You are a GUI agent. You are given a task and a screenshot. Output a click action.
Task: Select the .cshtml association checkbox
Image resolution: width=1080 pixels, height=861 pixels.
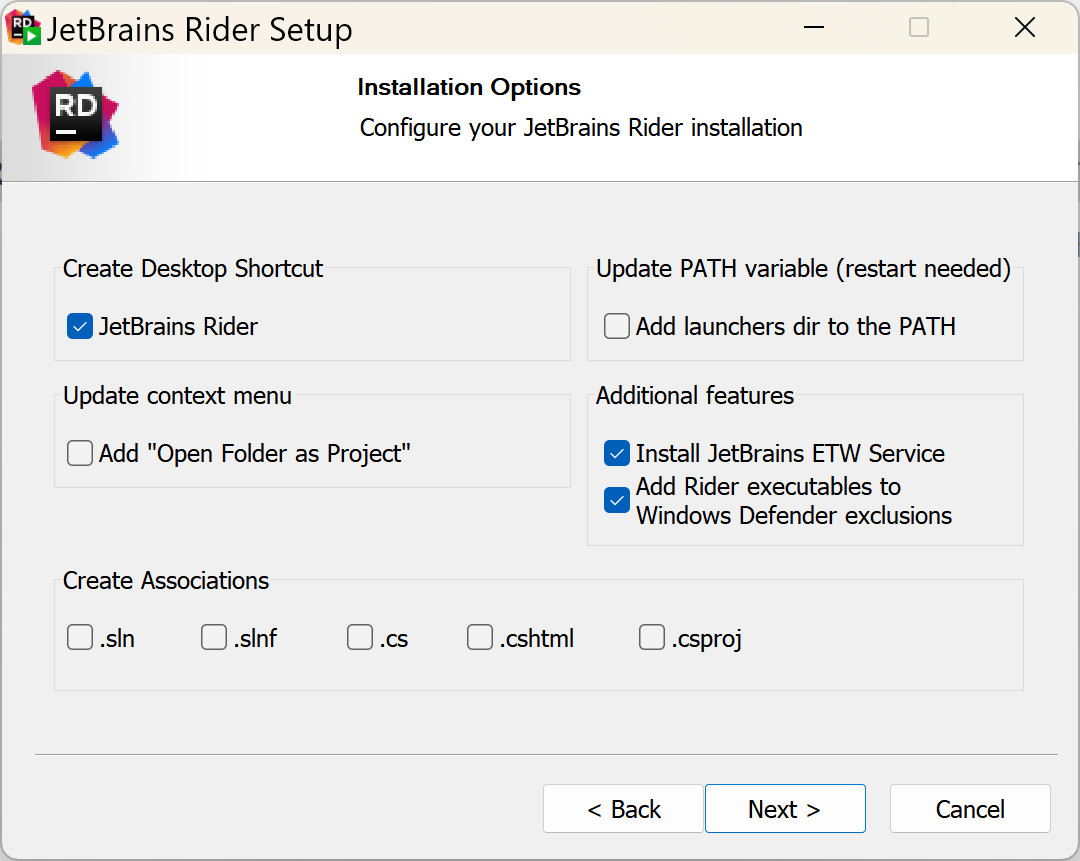click(x=480, y=637)
